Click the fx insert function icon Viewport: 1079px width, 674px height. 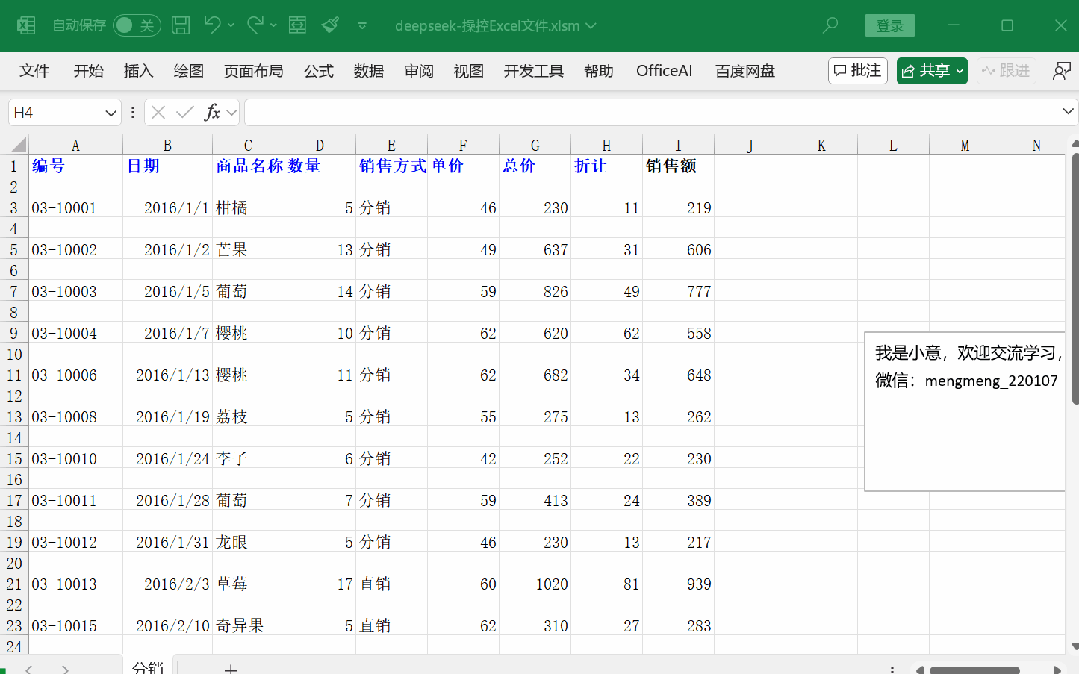click(x=212, y=112)
